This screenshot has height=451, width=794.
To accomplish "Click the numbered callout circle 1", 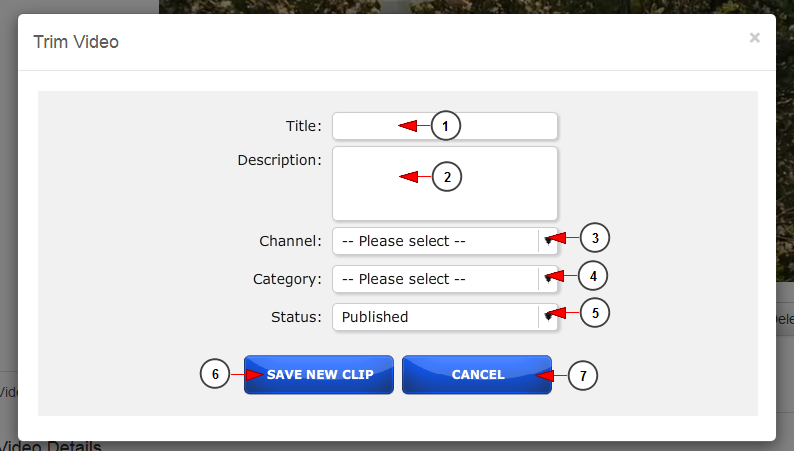I will [x=446, y=126].
